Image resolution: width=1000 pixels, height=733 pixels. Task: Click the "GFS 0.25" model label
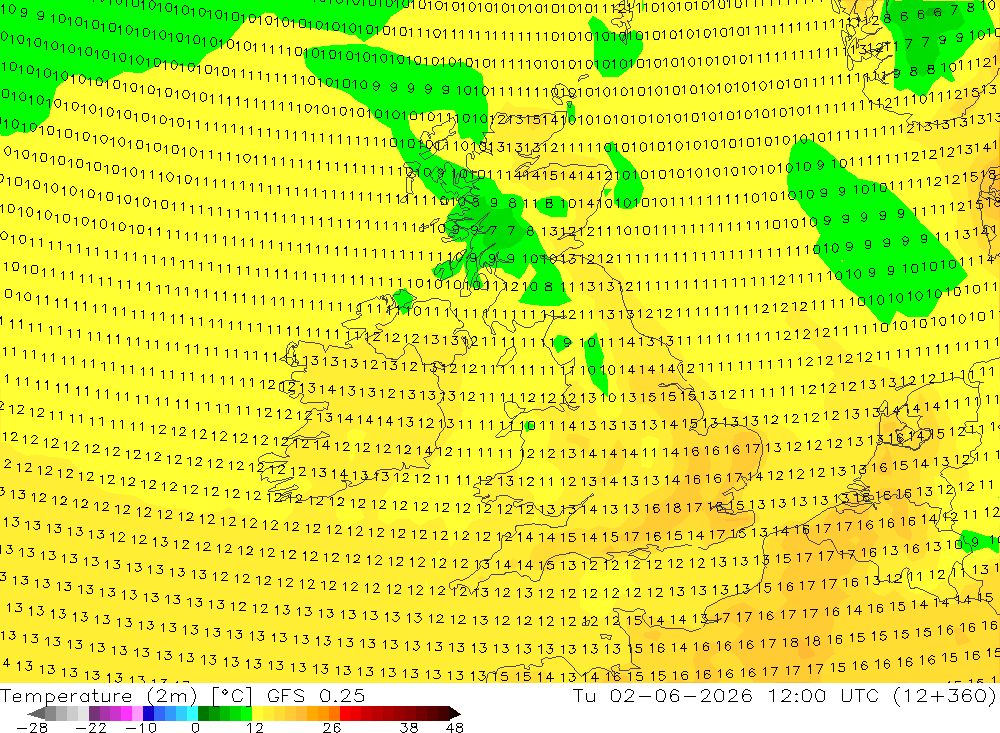click(316, 695)
